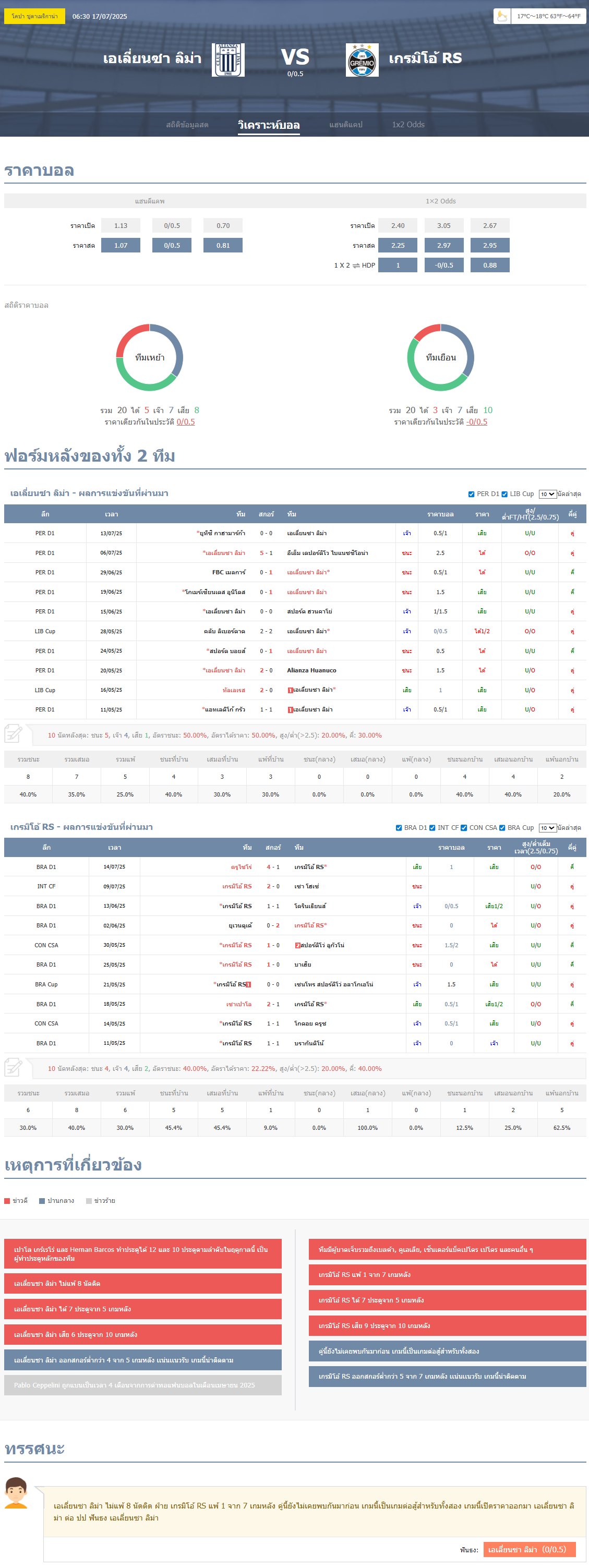
Task: Click the FBC เมลการ์ team name
Action: 229,572
